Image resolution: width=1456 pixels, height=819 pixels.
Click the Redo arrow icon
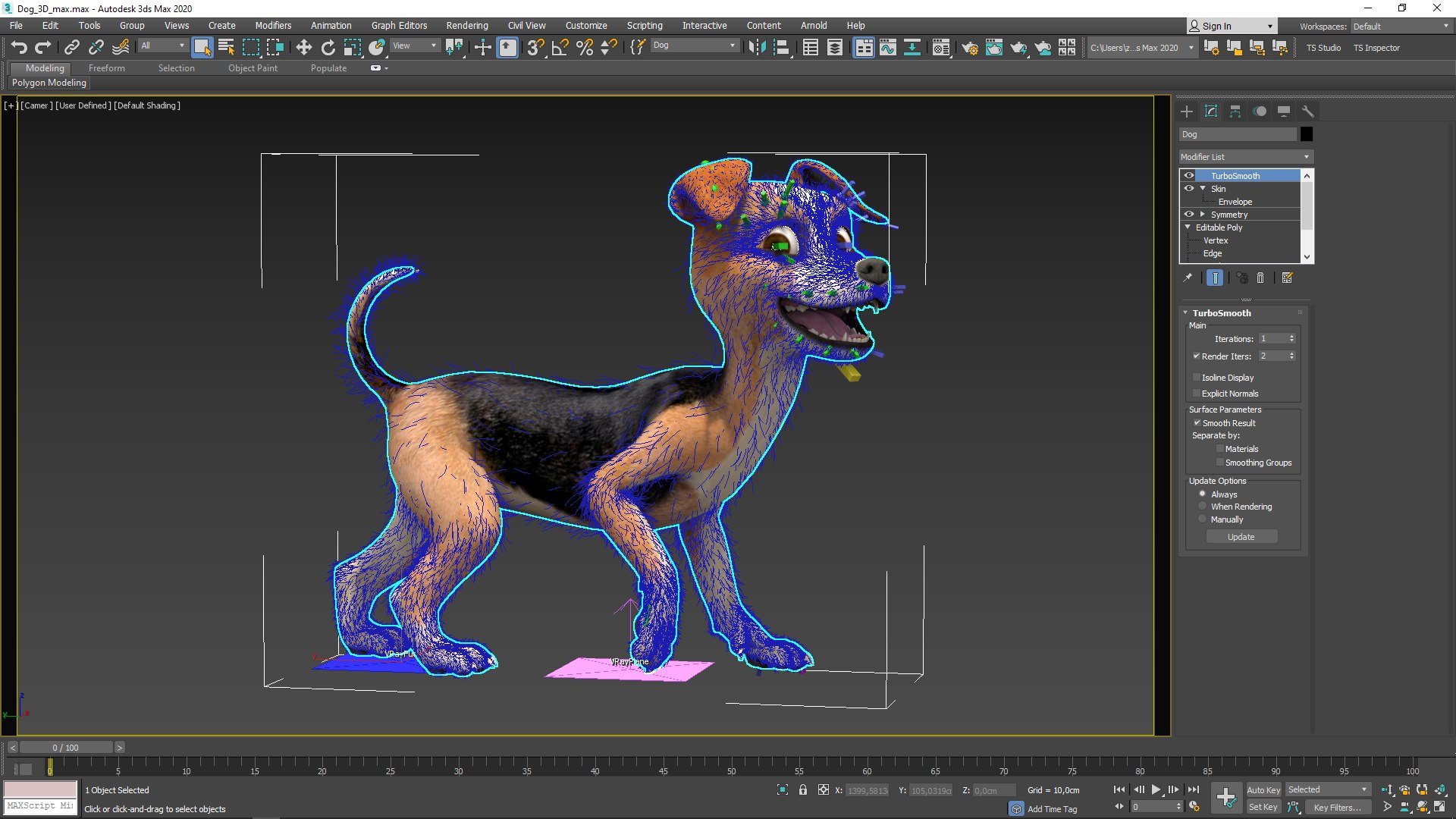pos(43,48)
